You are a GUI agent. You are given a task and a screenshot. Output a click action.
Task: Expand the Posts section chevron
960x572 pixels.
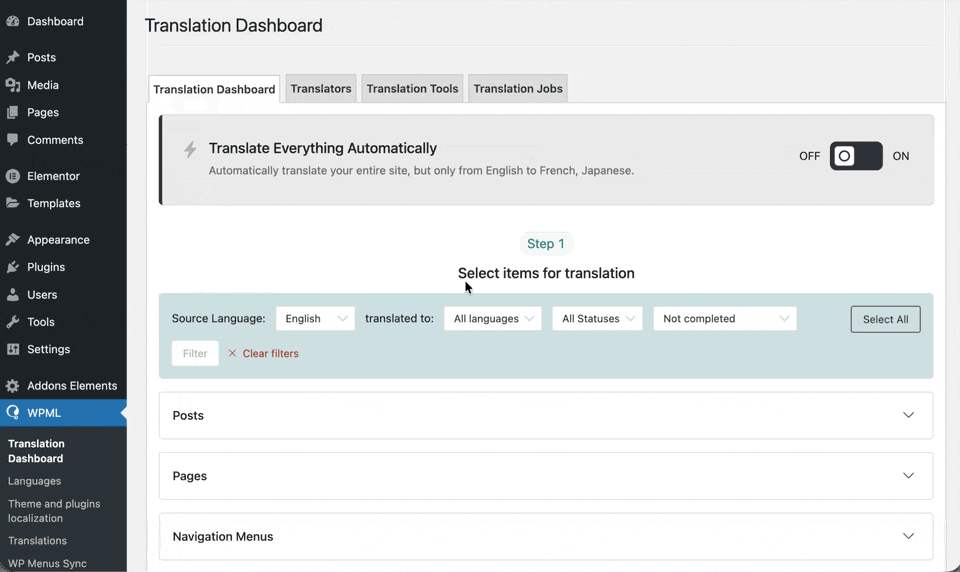[909, 415]
